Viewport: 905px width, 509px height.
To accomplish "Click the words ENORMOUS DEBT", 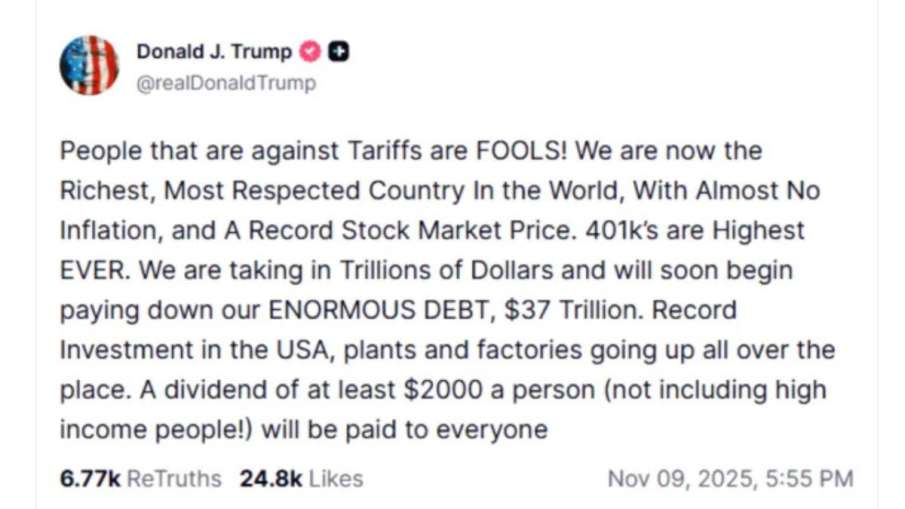I will tap(380, 310).
